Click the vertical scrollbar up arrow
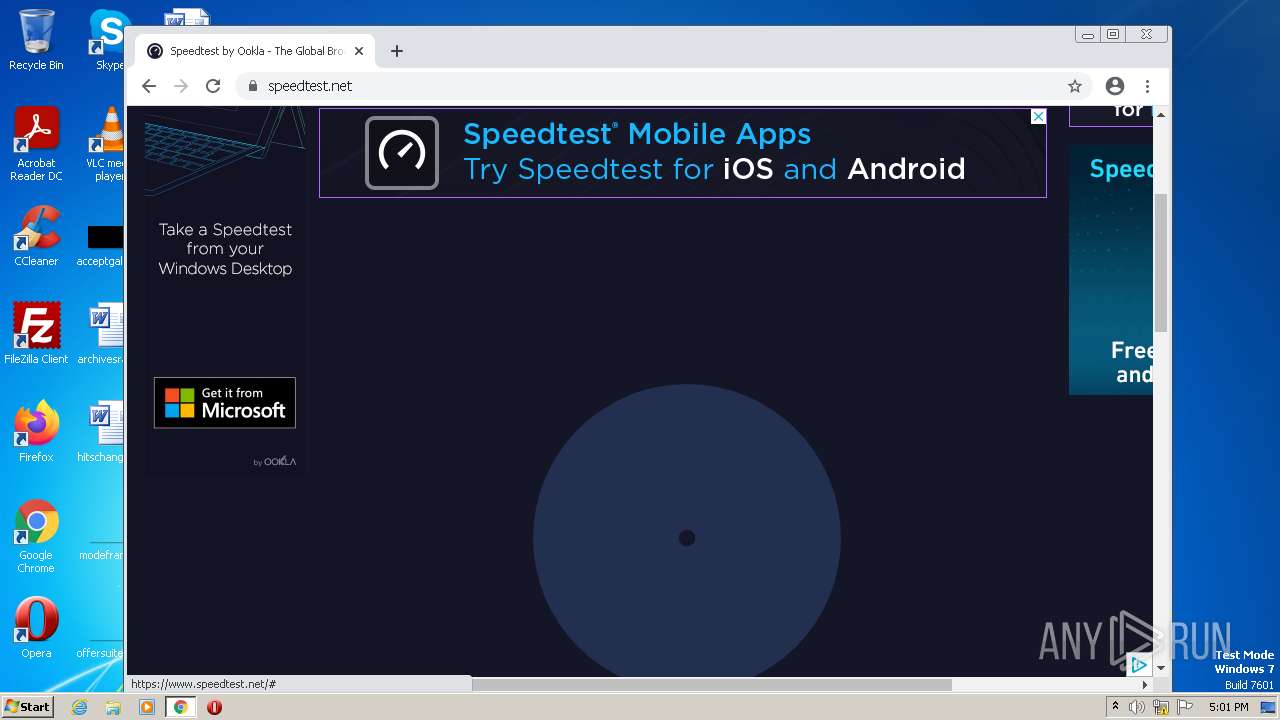 point(1161,115)
